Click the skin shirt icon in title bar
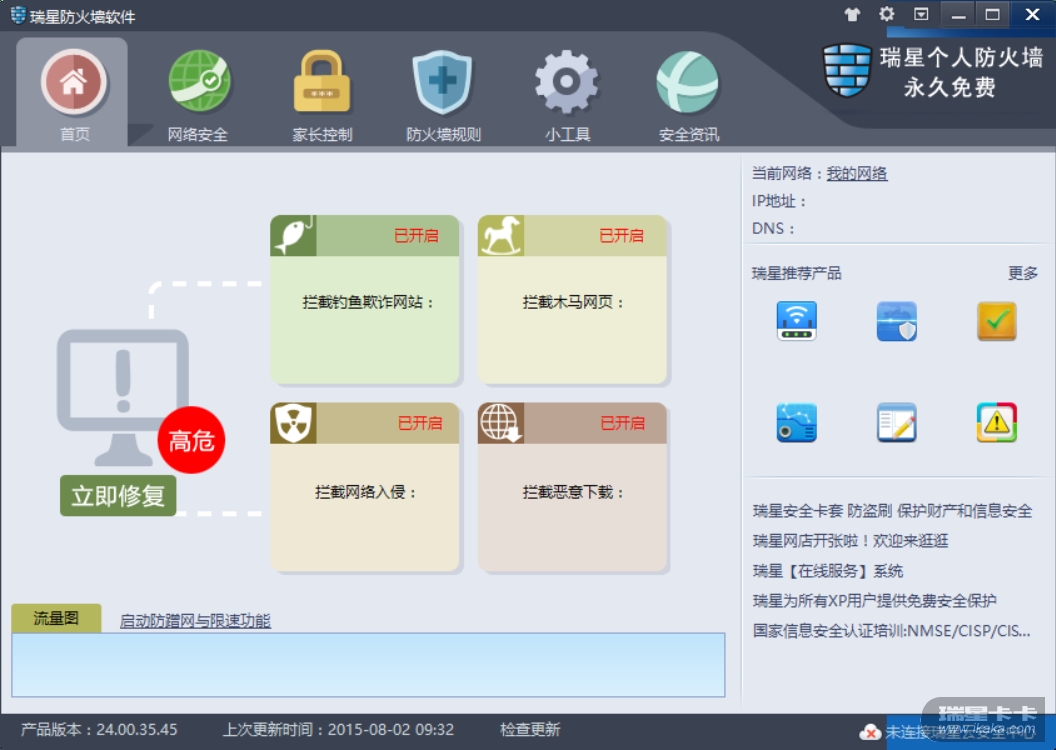 tap(852, 14)
